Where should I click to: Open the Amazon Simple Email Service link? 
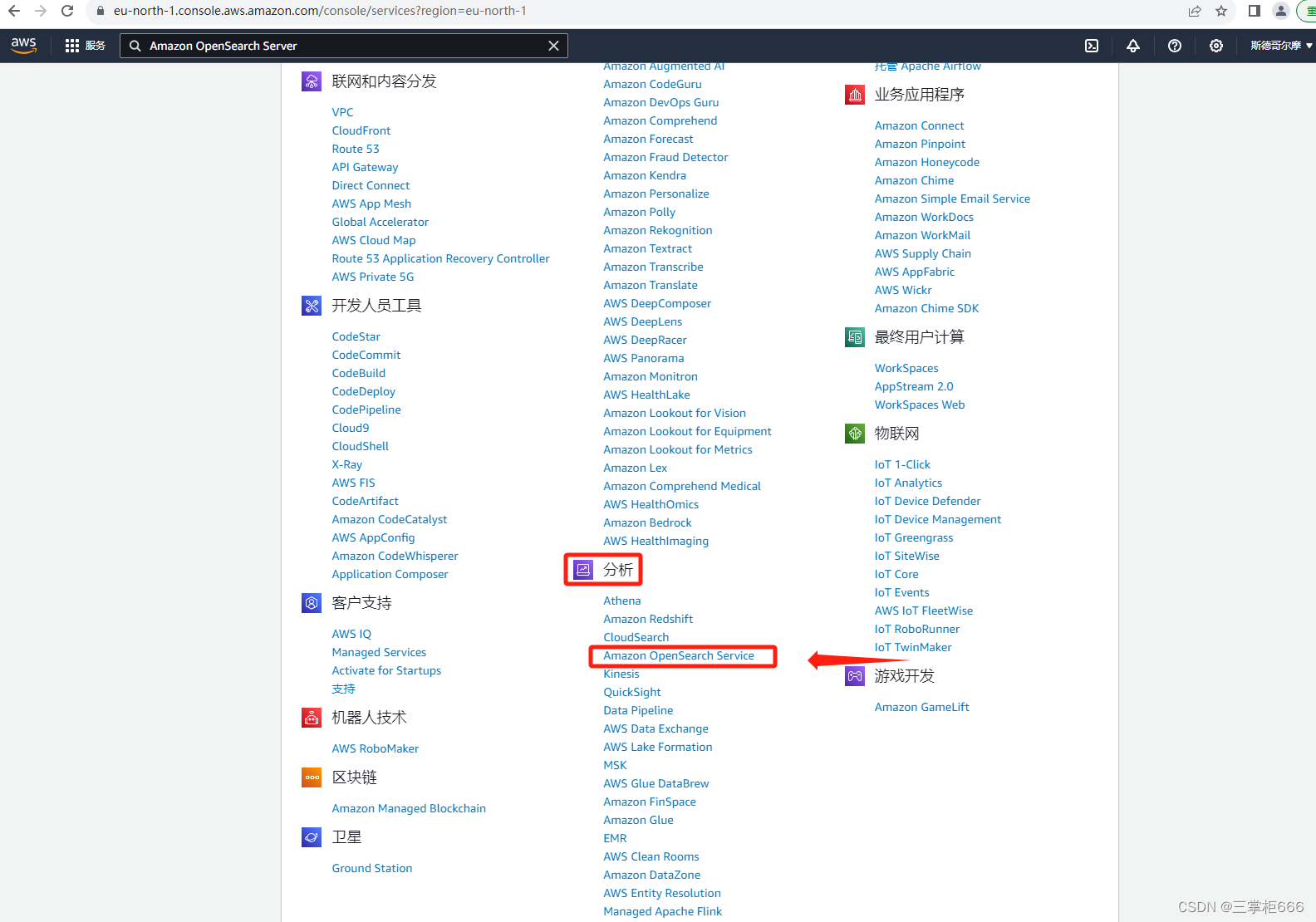point(952,199)
